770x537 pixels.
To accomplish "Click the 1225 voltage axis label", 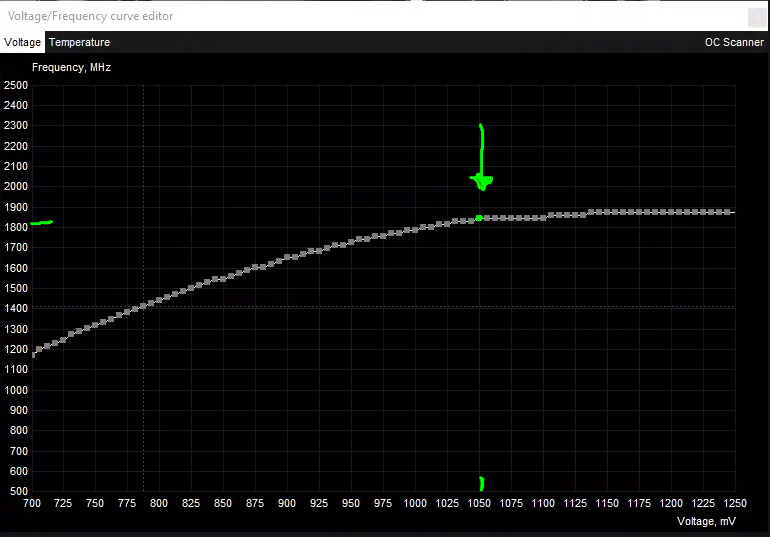I will click(703, 503).
